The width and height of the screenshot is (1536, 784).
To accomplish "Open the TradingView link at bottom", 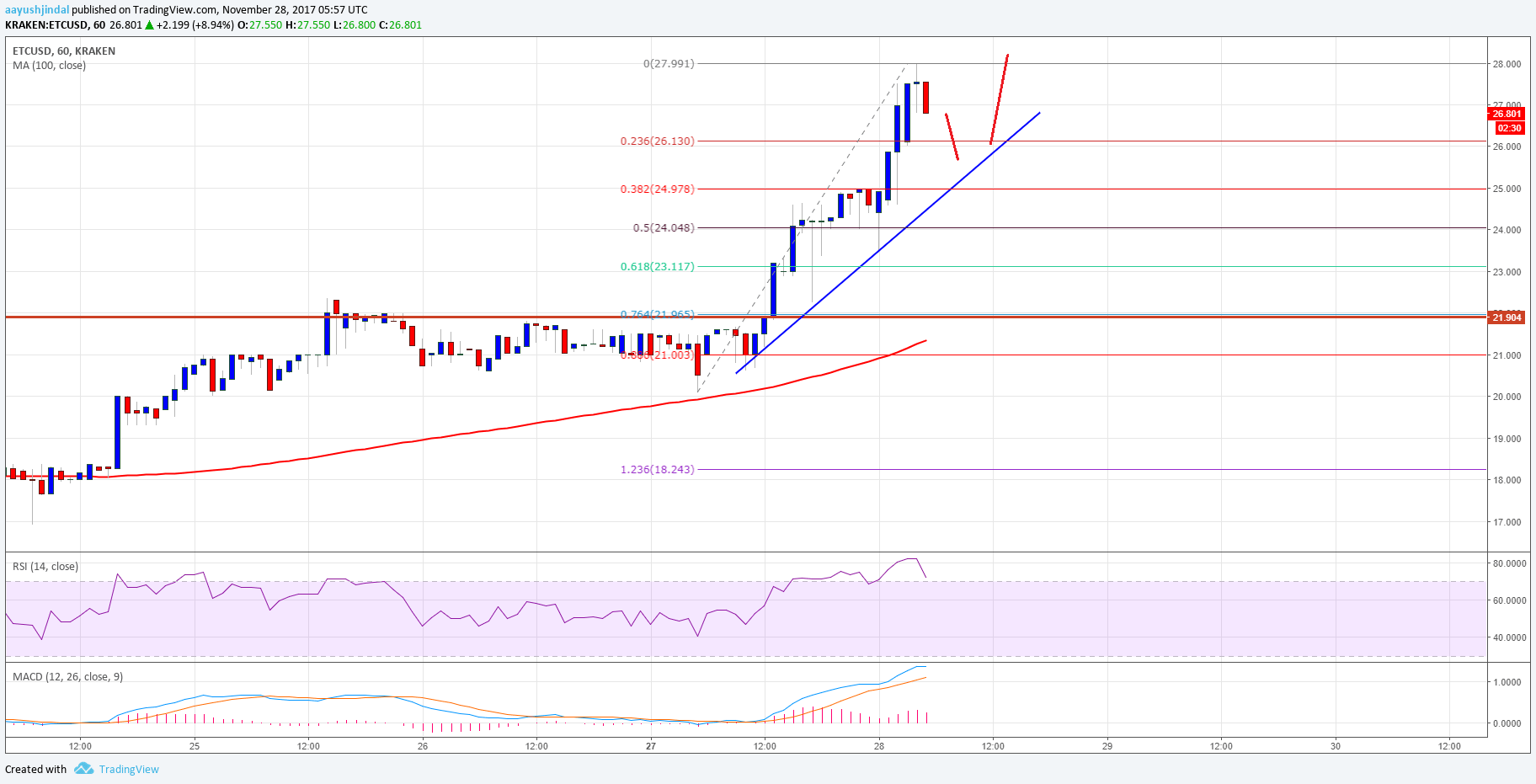I will (x=129, y=769).
